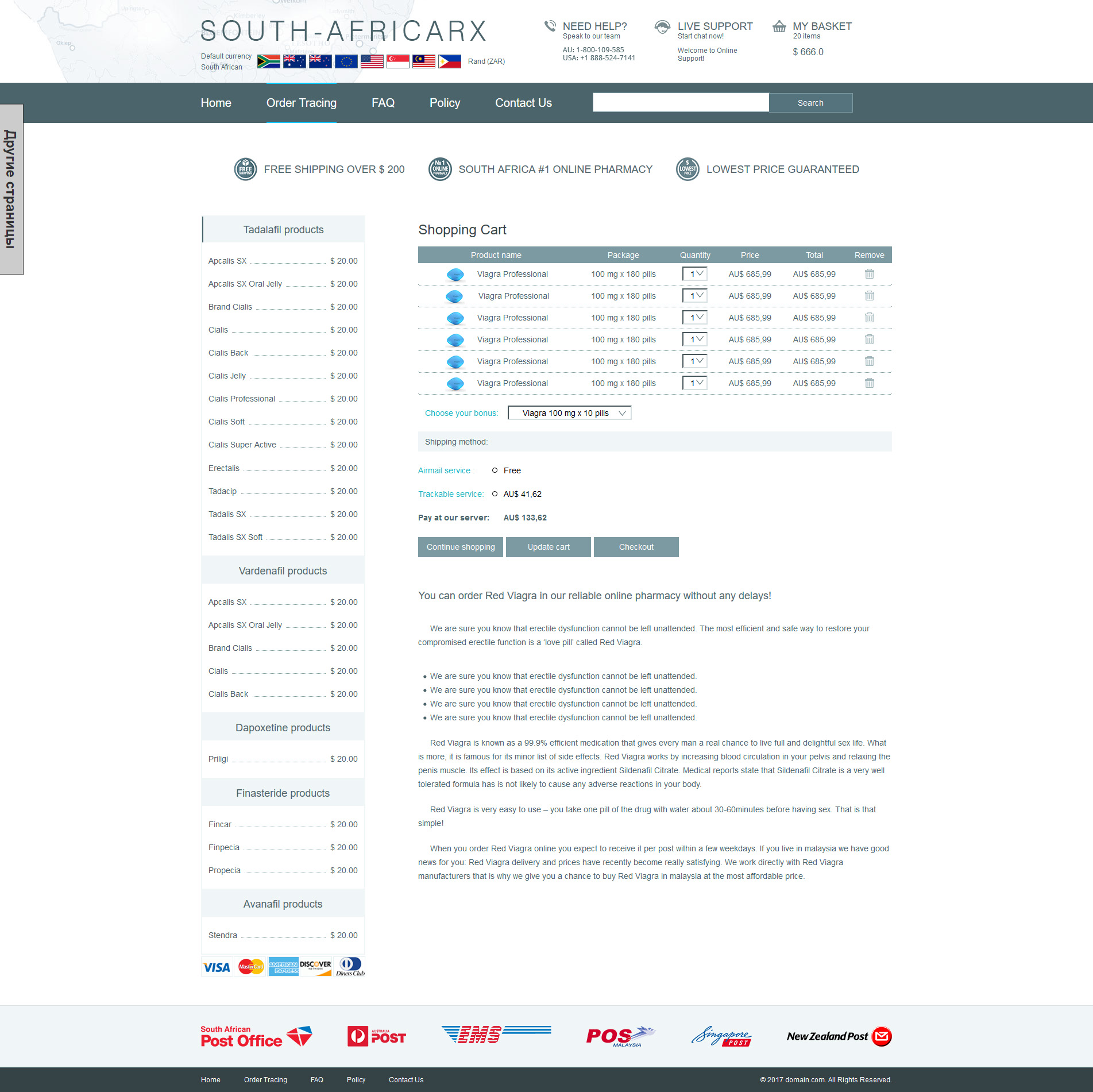Screen dimensions: 1093x1092
Task: Open the Finpecia product link
Action: point(224,847)
